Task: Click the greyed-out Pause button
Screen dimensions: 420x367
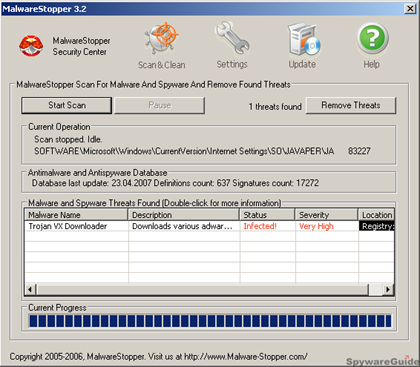Action: tap(159, 105)
